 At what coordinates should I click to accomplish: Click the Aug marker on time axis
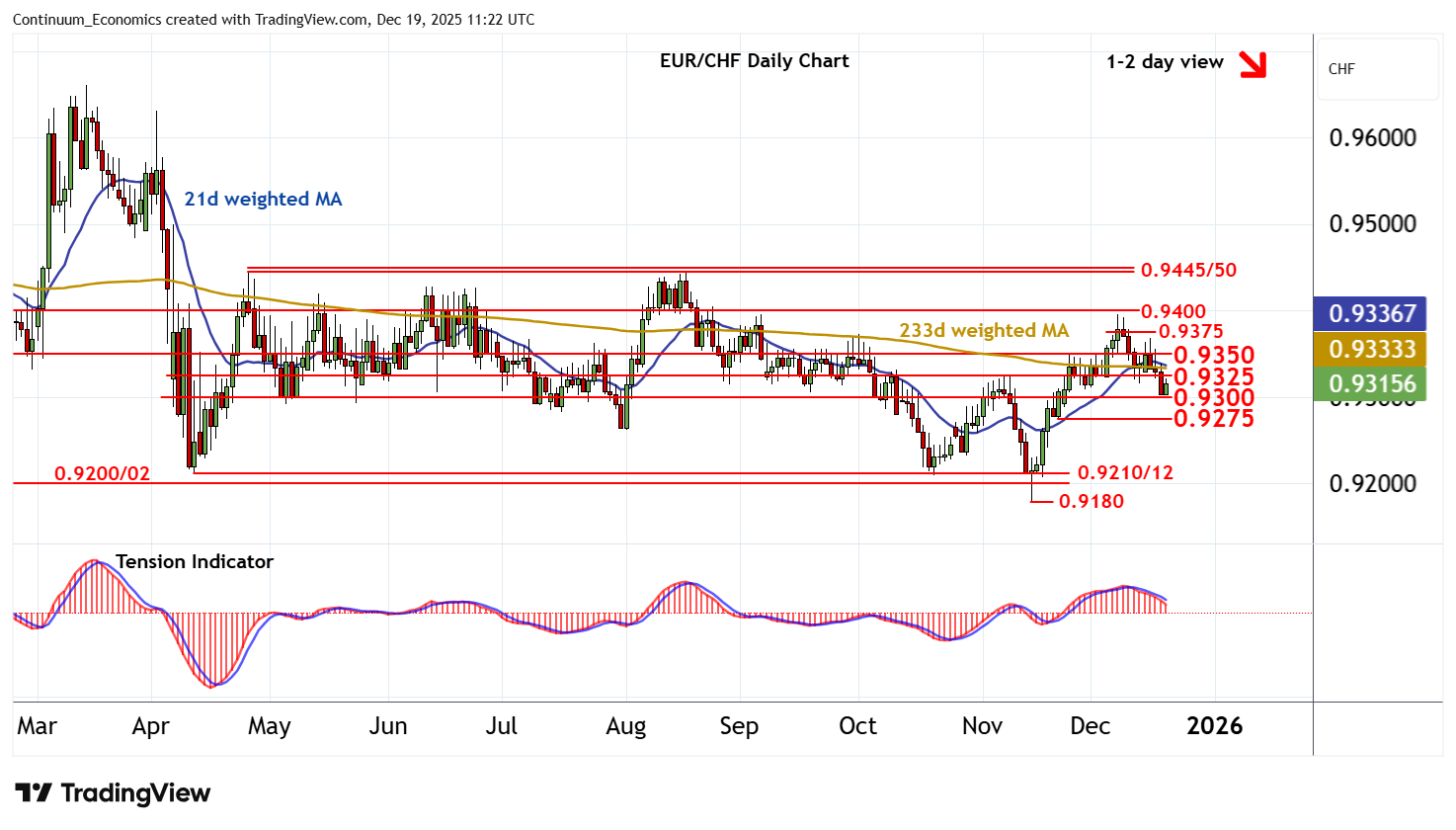pyautogui.click(x=625, y=726)
